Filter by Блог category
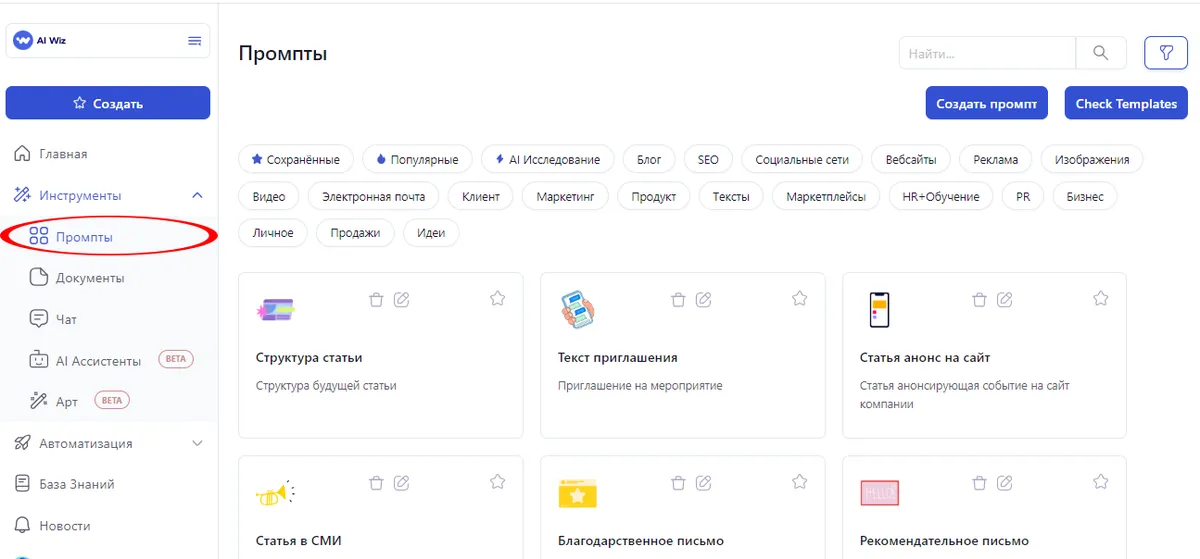This screenshot has width=1200, height=559. click(649, 159)
